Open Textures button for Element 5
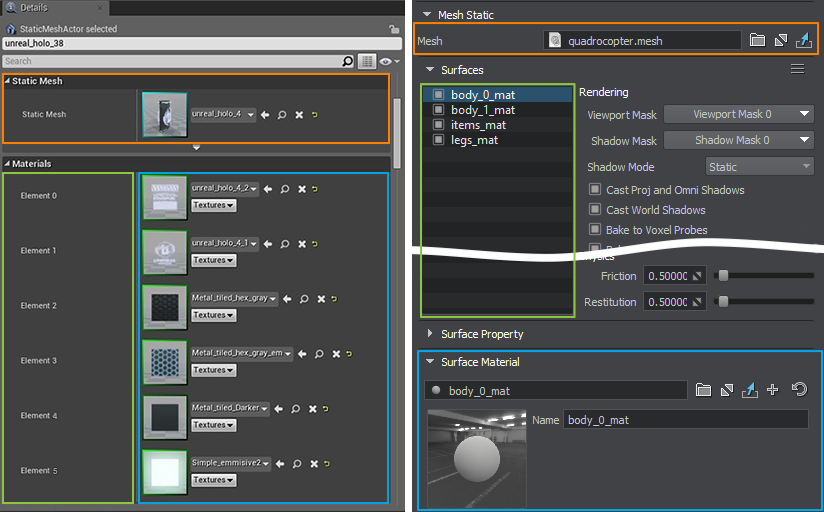This screenshot has width=824, height=512. [x=213, y=480]
